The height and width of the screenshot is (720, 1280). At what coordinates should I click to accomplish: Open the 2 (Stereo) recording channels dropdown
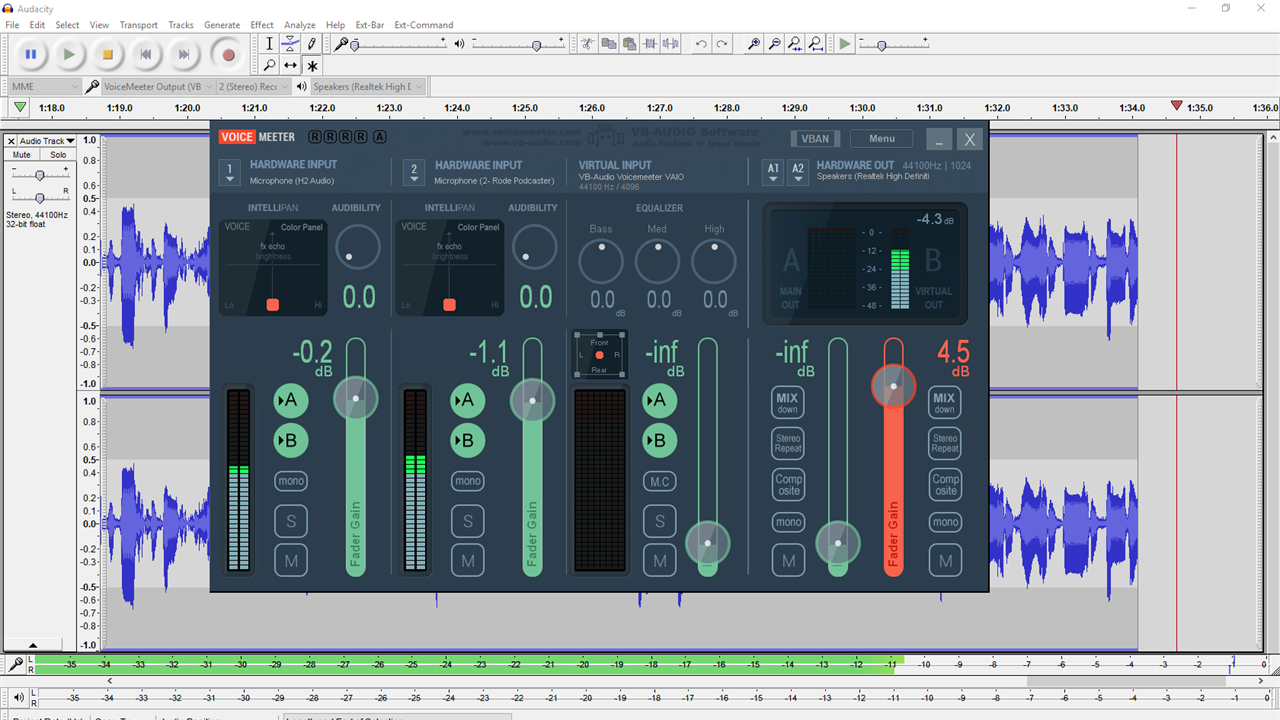click(254, 87)
